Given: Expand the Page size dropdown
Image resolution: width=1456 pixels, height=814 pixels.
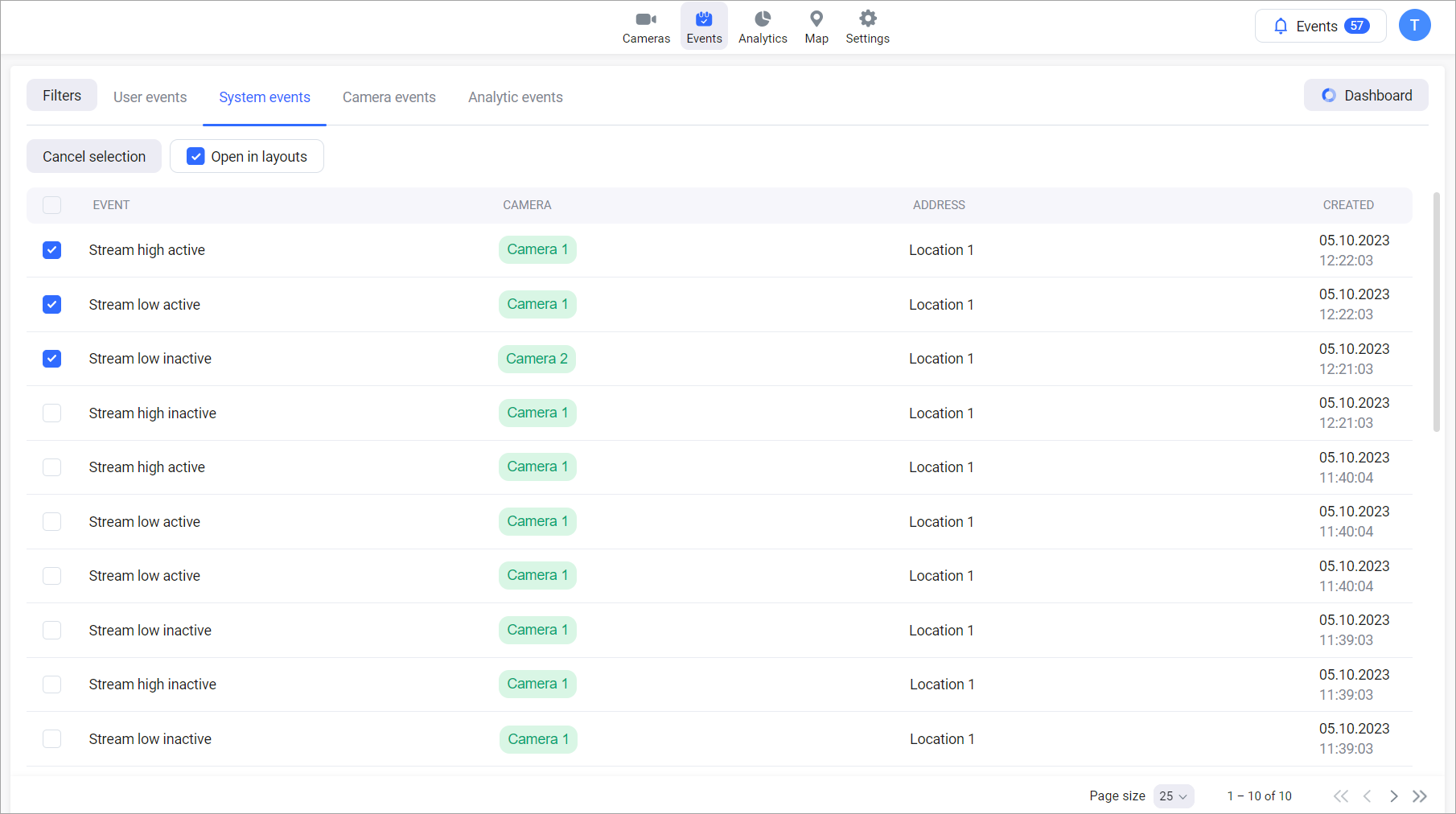Looking at the screenshot, I should (1173, 796).
